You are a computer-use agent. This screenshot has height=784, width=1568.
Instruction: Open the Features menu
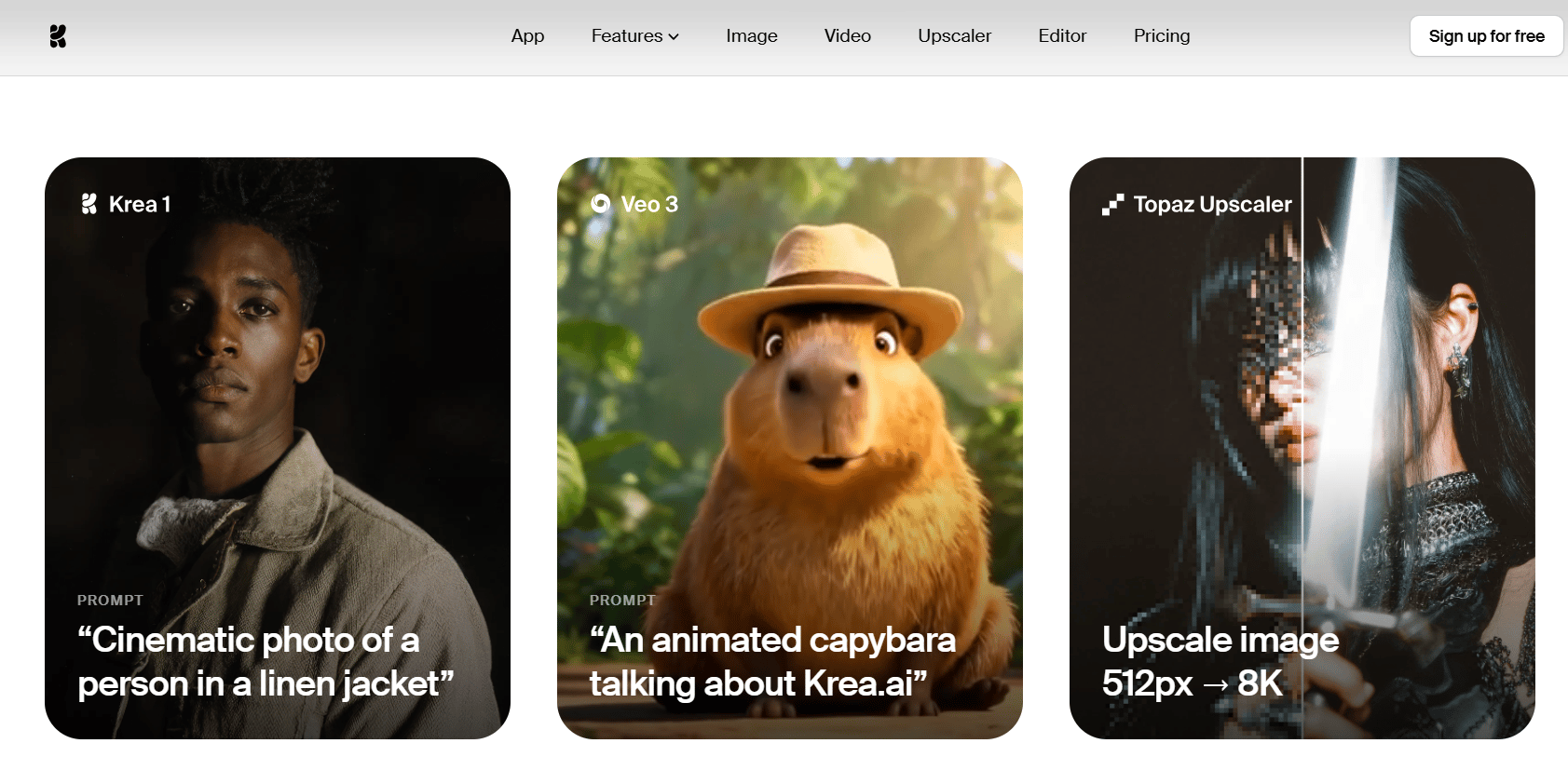click(634, 36)
